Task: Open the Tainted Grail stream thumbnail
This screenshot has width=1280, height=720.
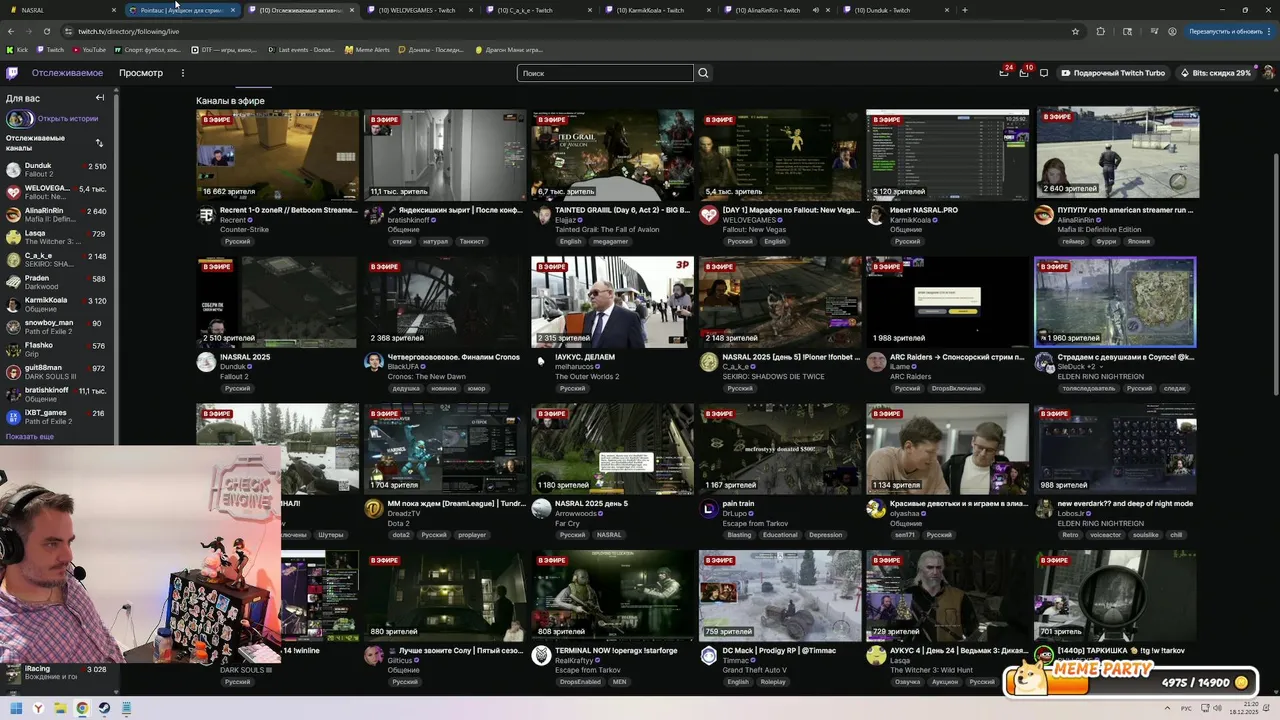Action: coord(612,155)
